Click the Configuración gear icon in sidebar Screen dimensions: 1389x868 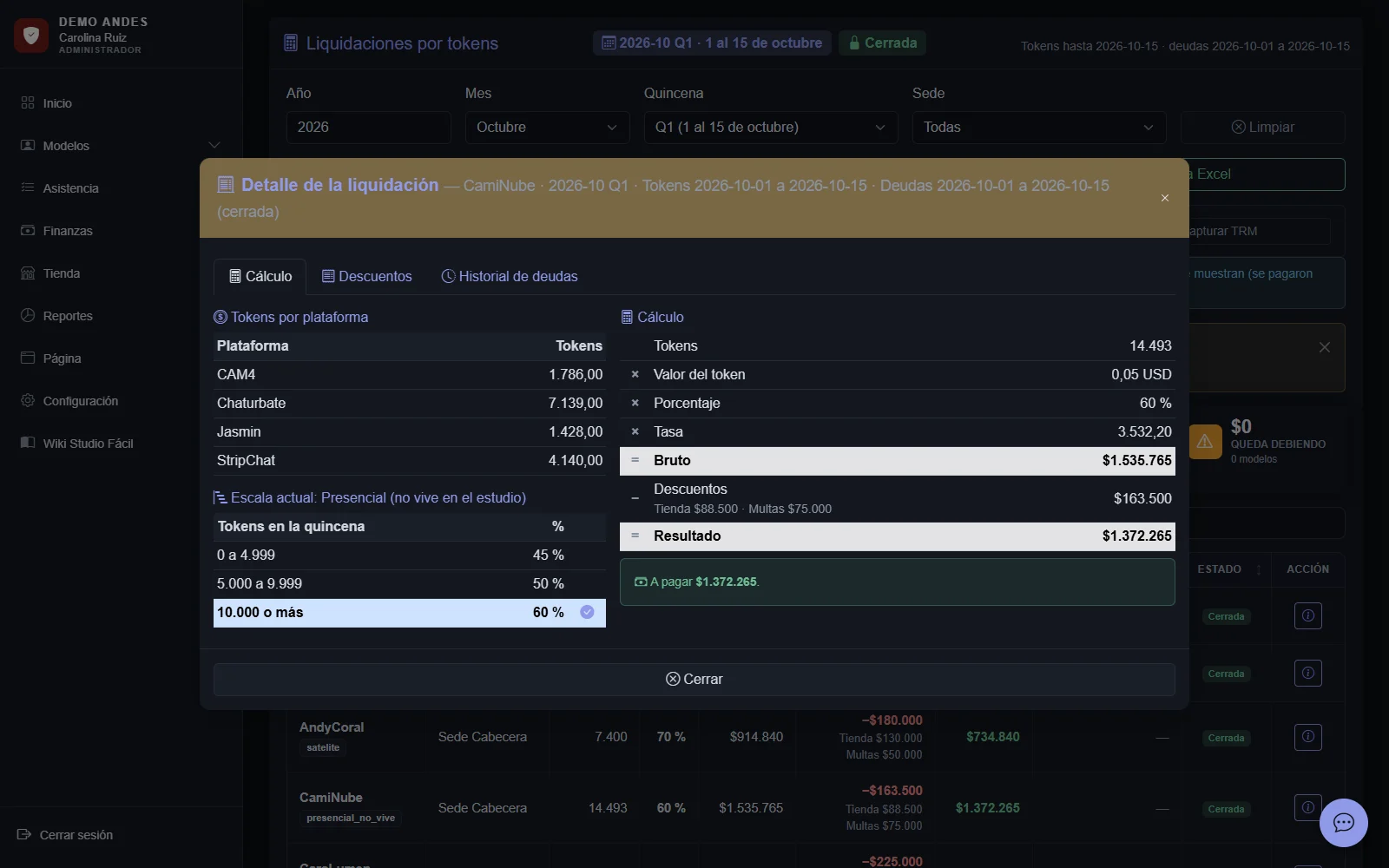click(28, 400)
